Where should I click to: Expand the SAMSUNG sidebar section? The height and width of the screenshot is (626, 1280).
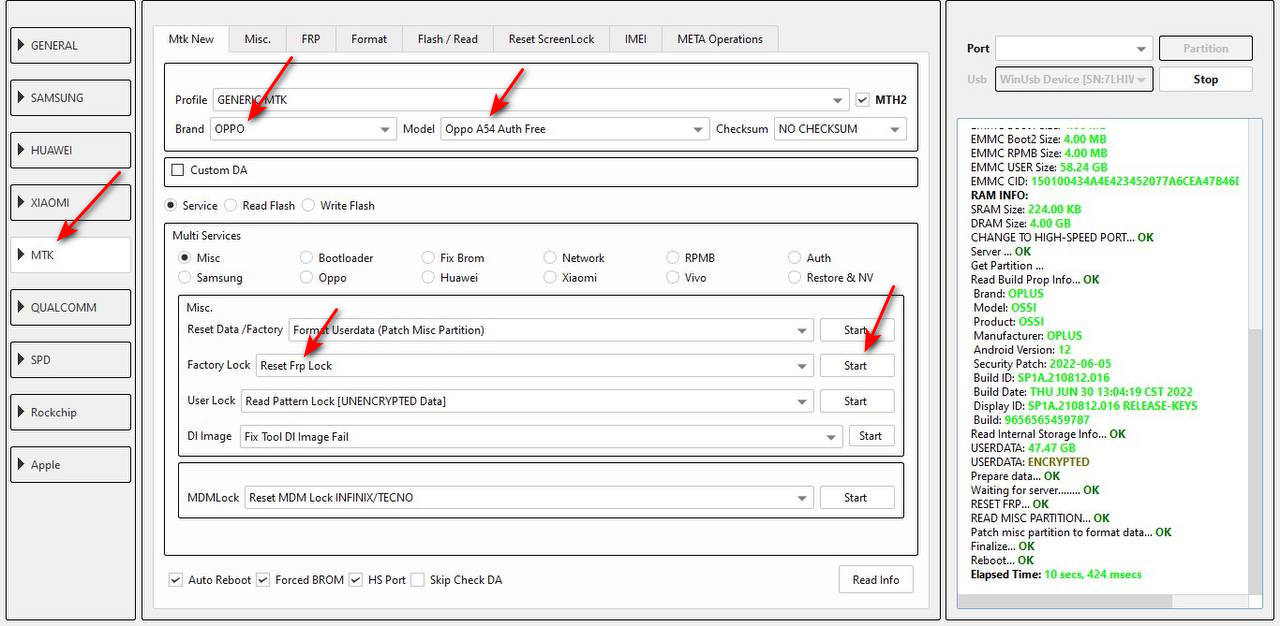[x=70, y=98]
